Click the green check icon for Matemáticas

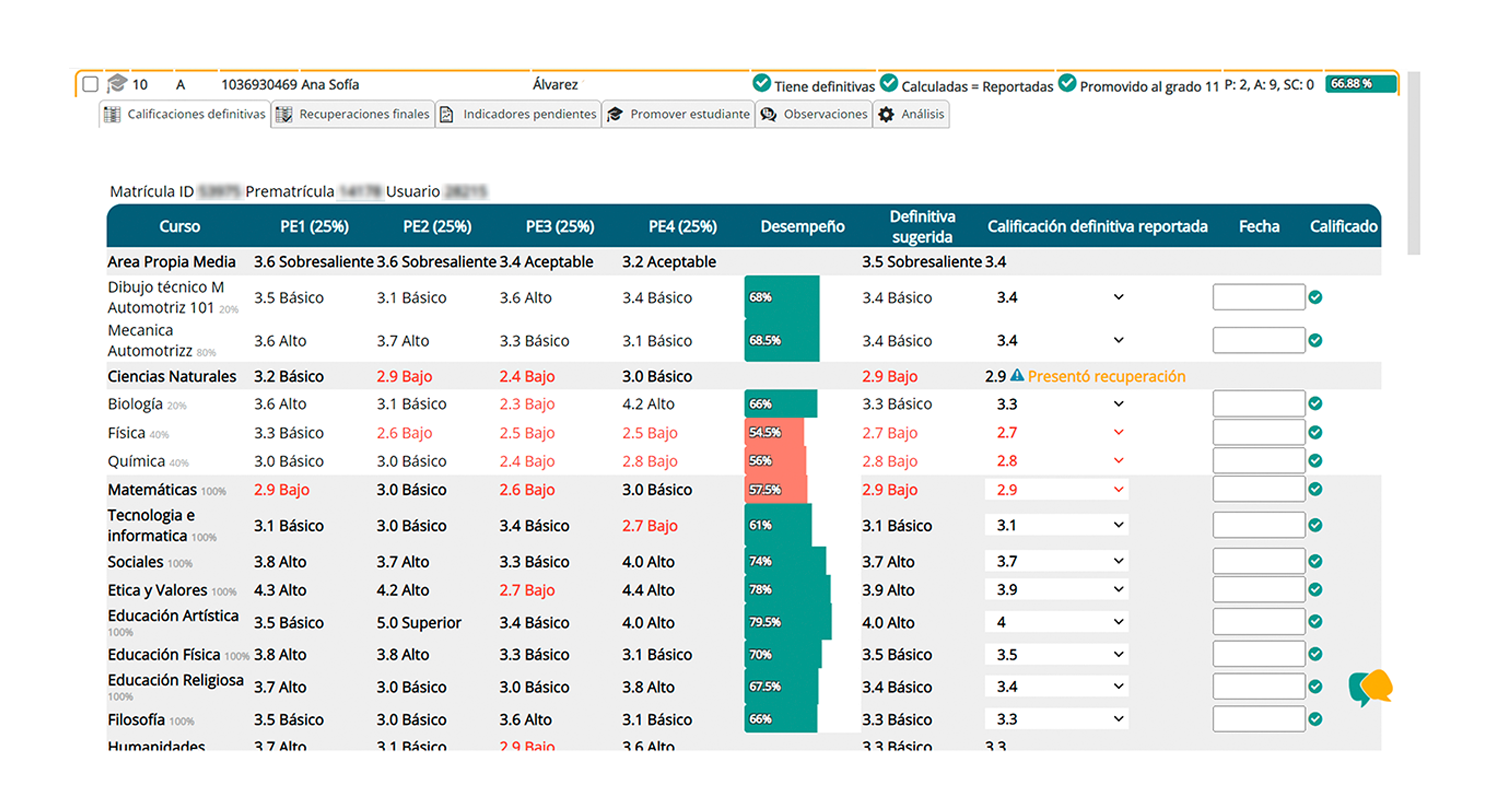1316,489
